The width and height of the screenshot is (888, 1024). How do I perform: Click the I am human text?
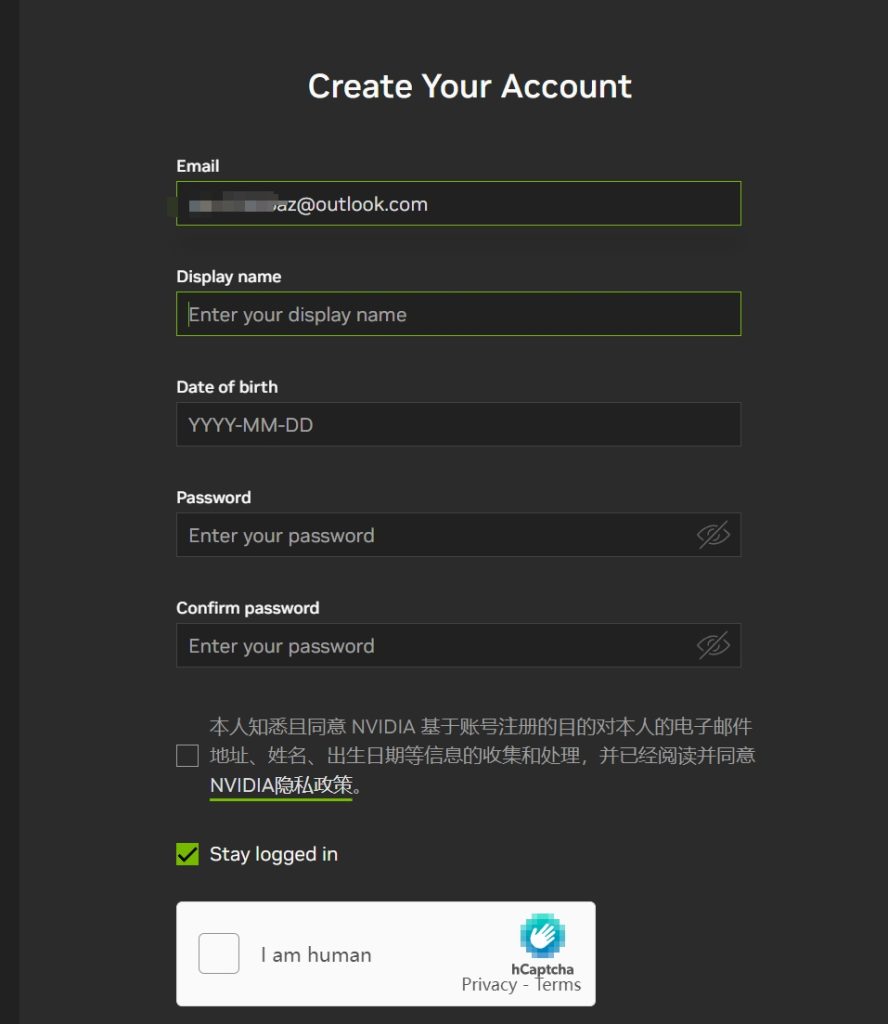point(316,955)
